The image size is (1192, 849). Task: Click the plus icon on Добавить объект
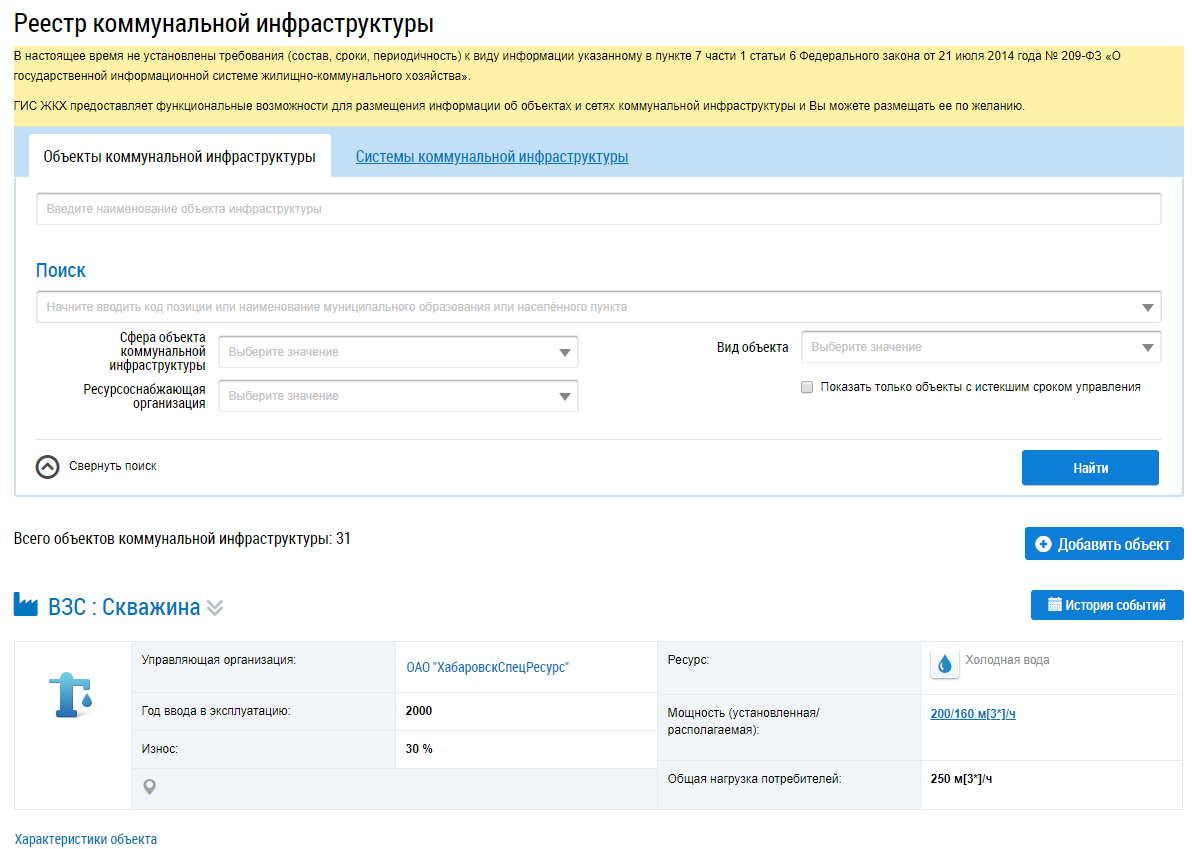[x=1043, y=544]
